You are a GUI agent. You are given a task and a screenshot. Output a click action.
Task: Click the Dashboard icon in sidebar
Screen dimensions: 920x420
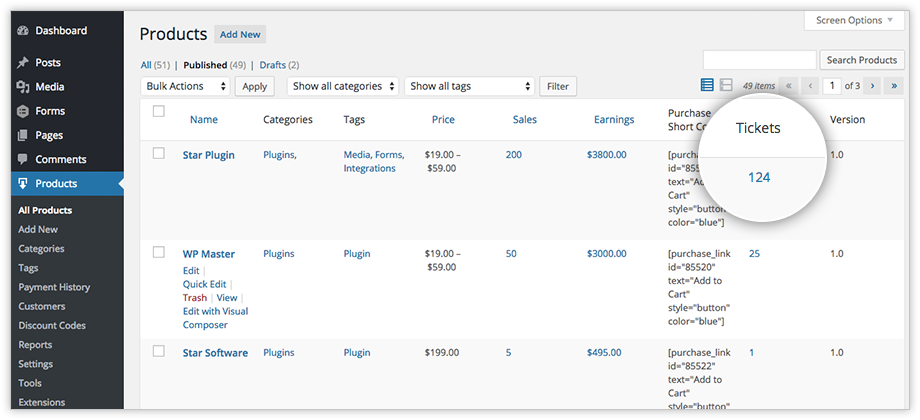point(22,31)
